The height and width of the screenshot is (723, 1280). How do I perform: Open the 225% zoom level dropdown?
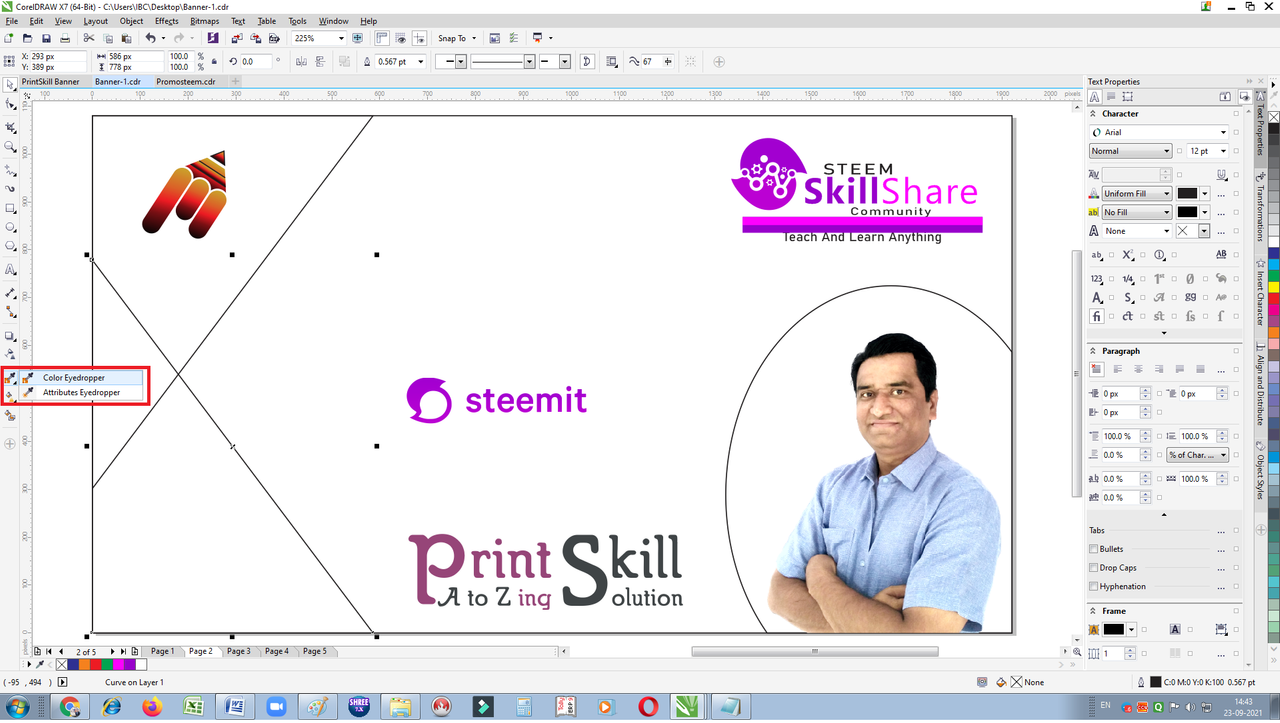pos(341,38)
